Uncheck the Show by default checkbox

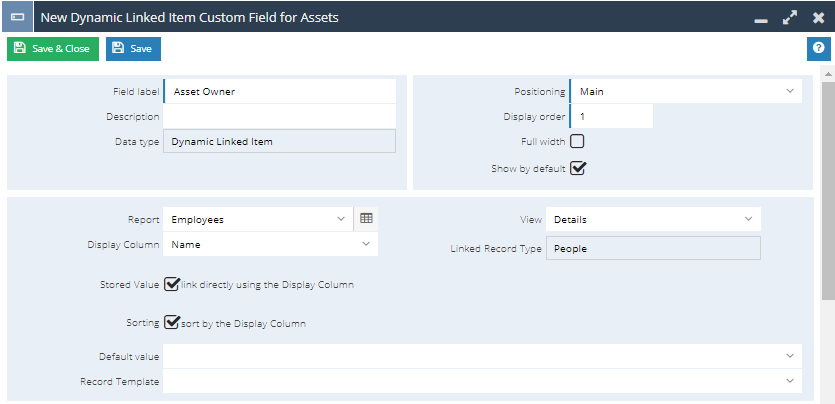tap(578, 168)
